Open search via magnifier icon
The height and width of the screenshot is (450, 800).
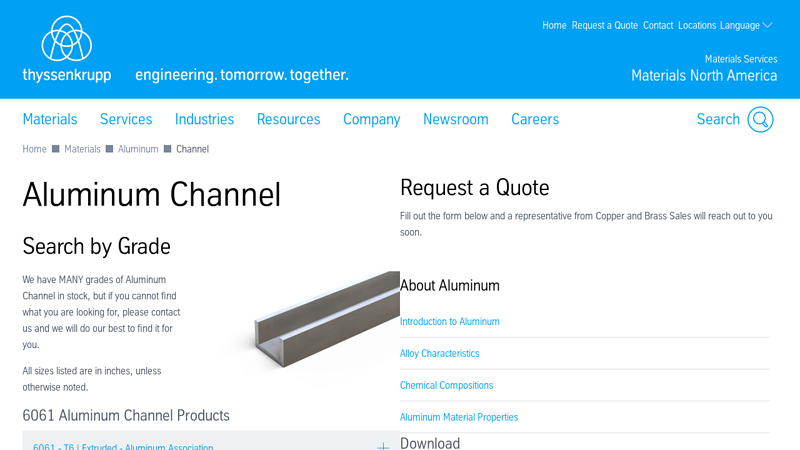(x=760, y=119)
